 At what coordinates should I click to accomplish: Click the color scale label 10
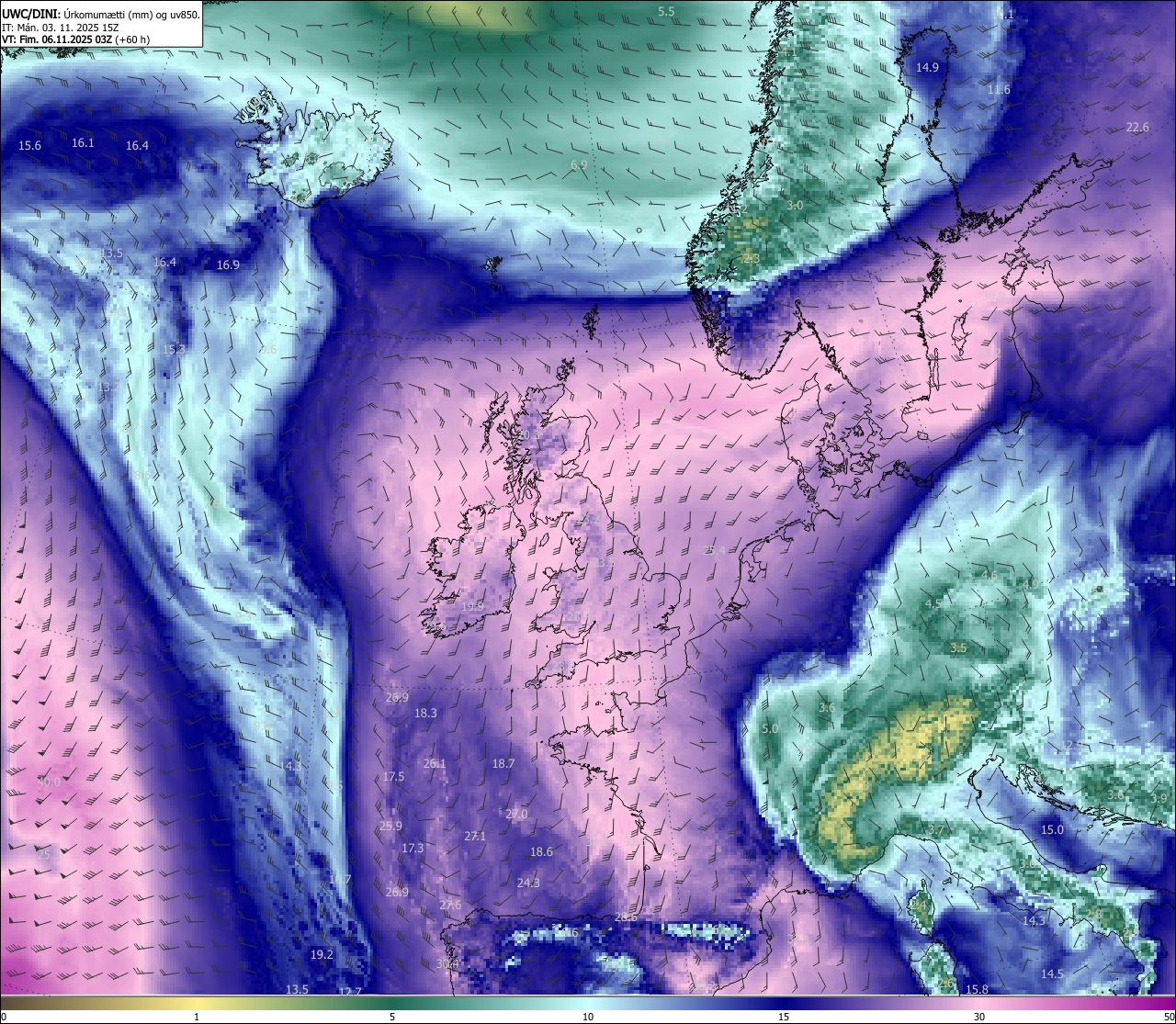588,1017
